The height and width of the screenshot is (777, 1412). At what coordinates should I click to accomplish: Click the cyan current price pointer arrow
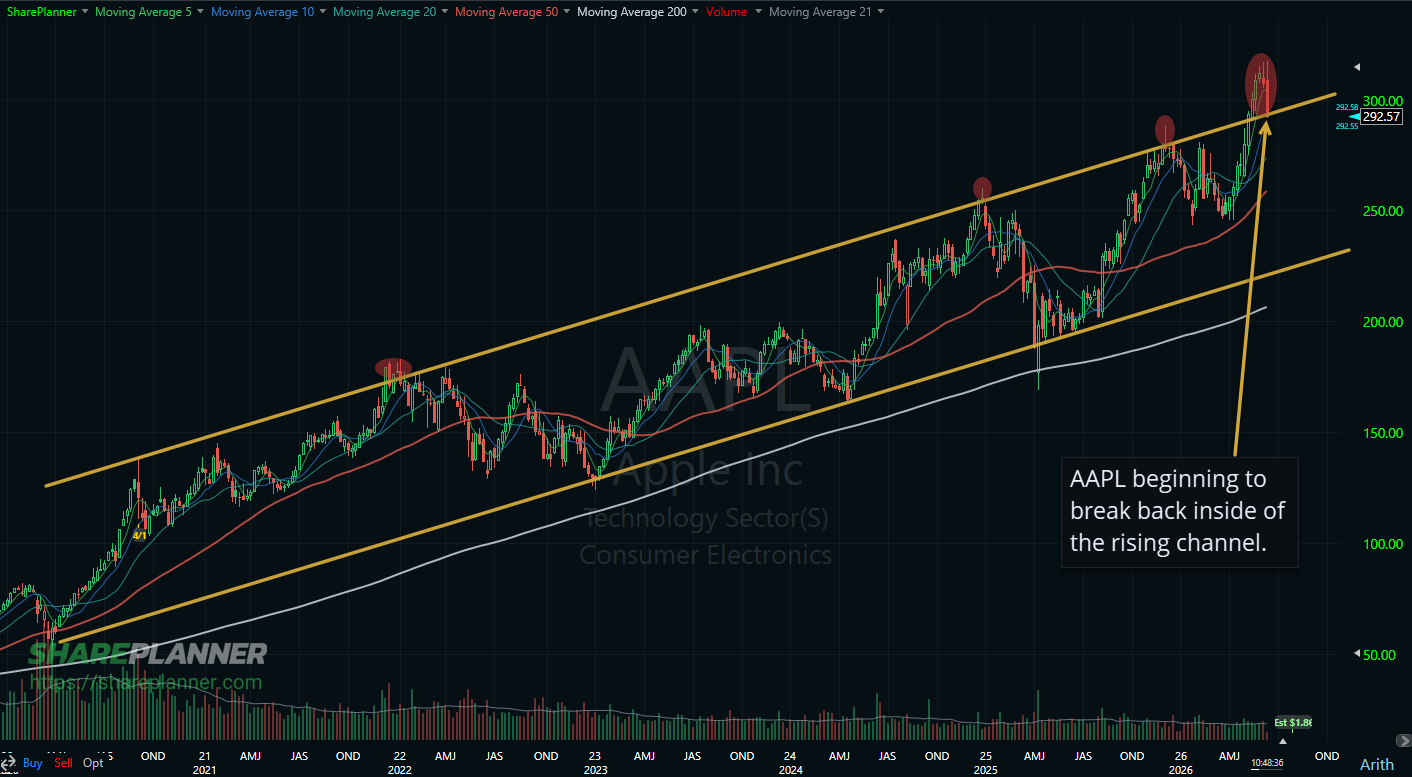click(x=1354, y=117)
